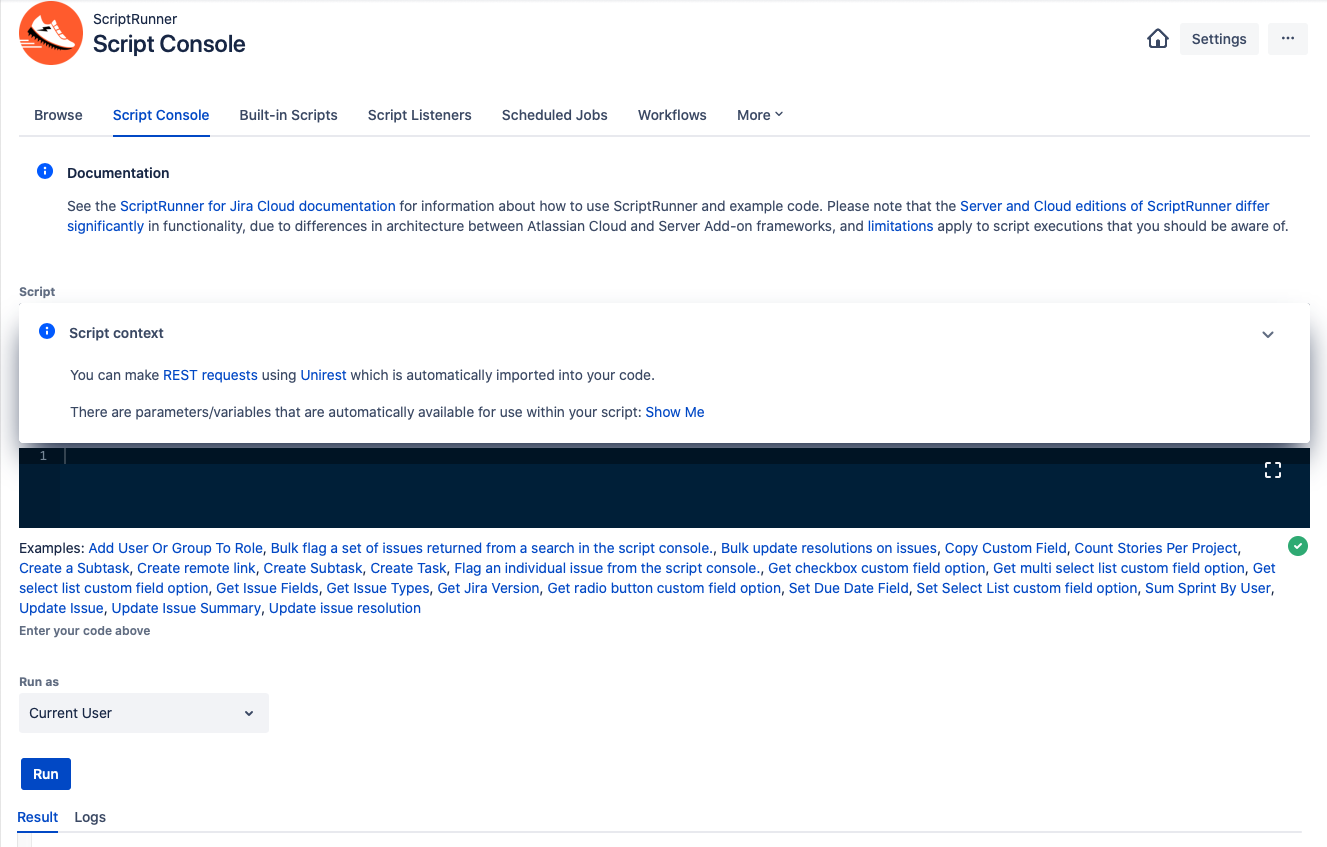The height and width of the screenshot is (847, 1327).
Task: Click the ScriptRunner sneaker logo
Action: click(x=51, y=34)
